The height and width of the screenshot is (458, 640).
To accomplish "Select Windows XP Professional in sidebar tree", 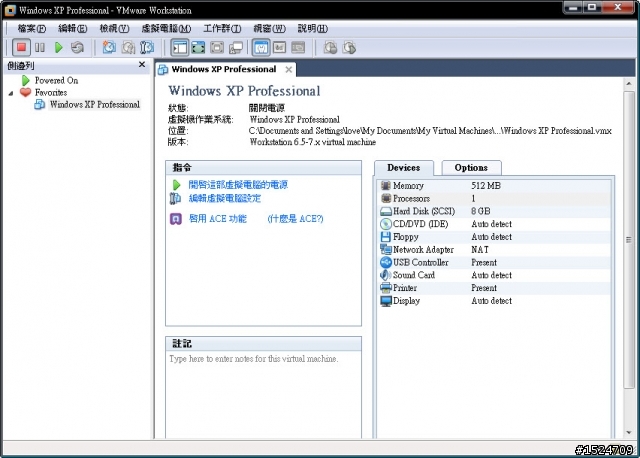I will (94, 104).
